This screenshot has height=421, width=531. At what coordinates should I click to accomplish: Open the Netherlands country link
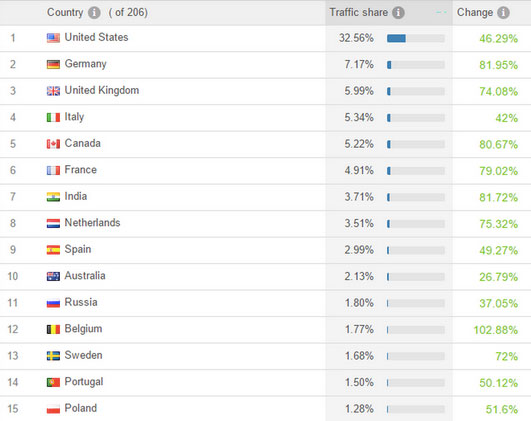coord(92,223)
